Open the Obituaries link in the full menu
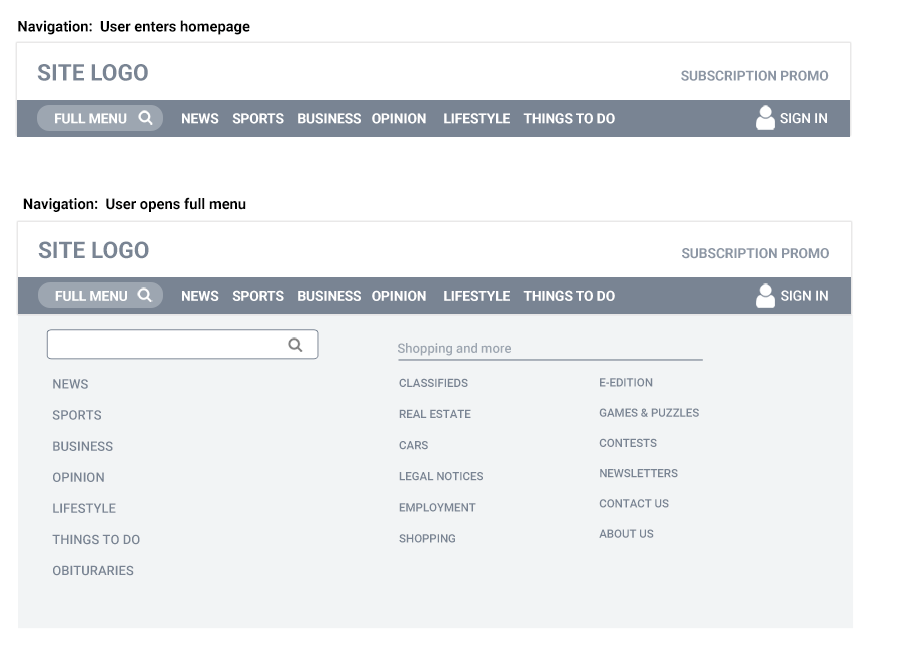The width and height of the screenshot is (900, 661). tap(93, 571)
